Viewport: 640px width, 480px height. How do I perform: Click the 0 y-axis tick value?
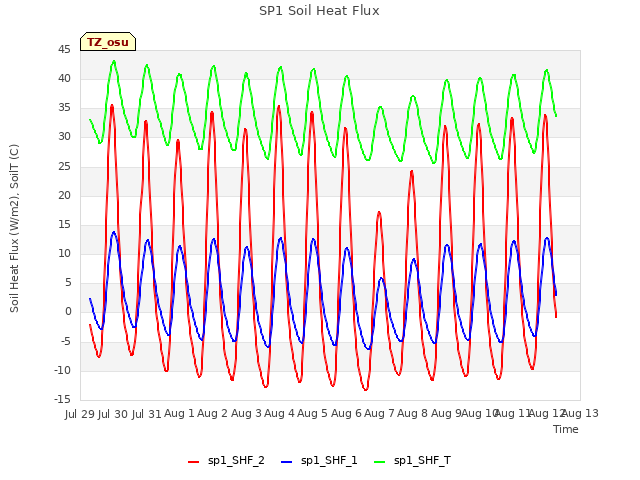[x=68, y=312]
